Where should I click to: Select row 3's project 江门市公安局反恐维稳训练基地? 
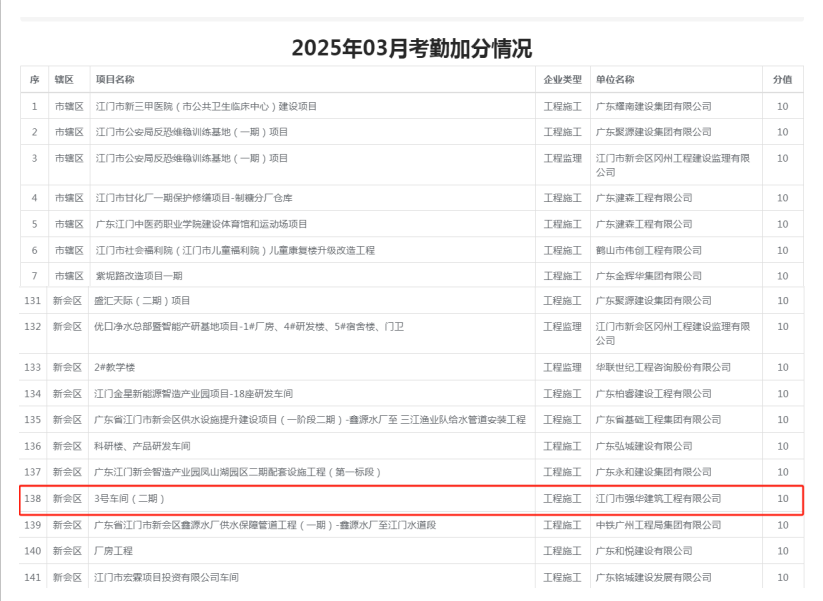tap(192, 159)
